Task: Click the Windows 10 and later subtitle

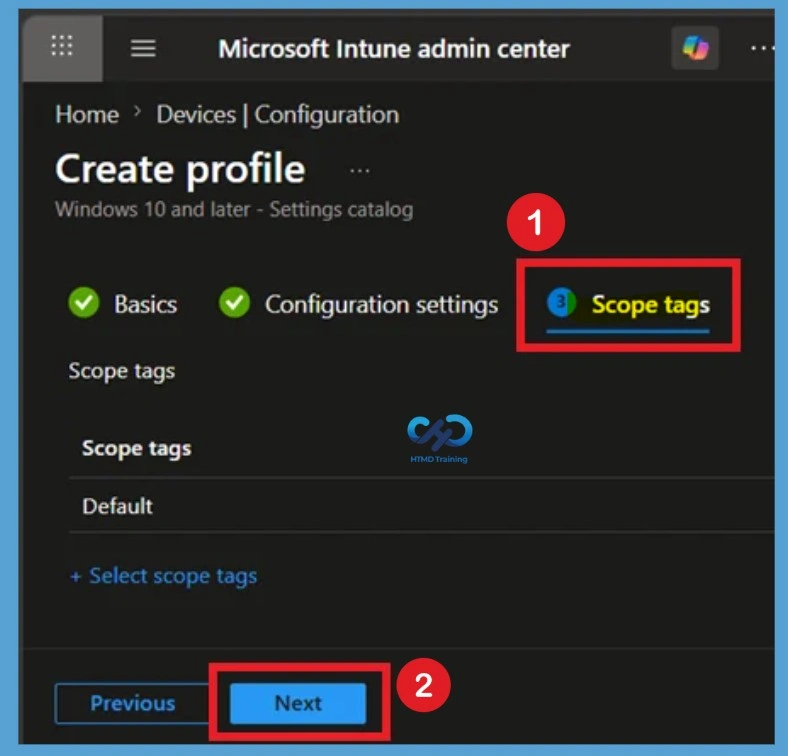Action: (x=234, y=210)
